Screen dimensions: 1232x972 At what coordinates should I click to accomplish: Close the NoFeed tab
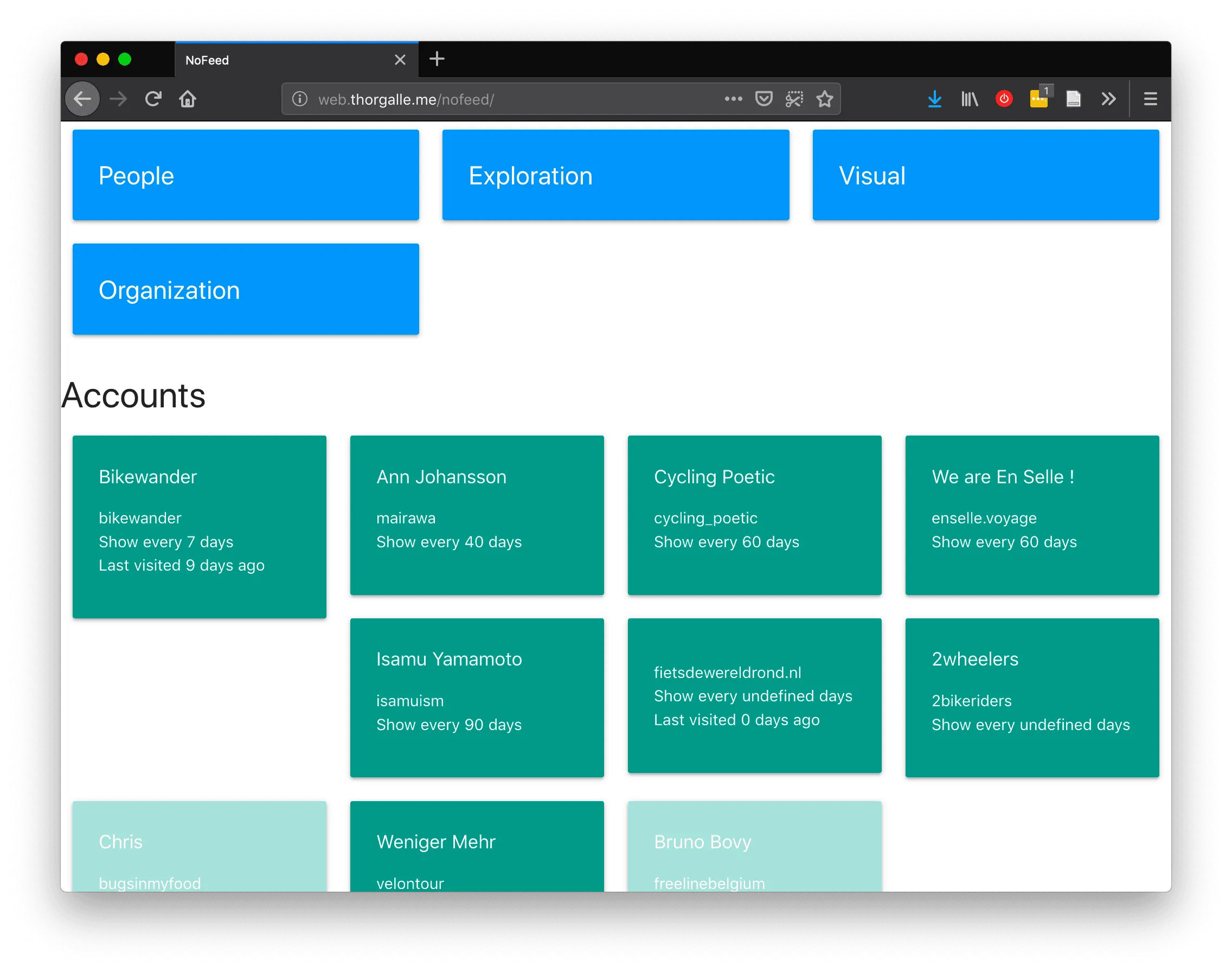coord(400,60)
